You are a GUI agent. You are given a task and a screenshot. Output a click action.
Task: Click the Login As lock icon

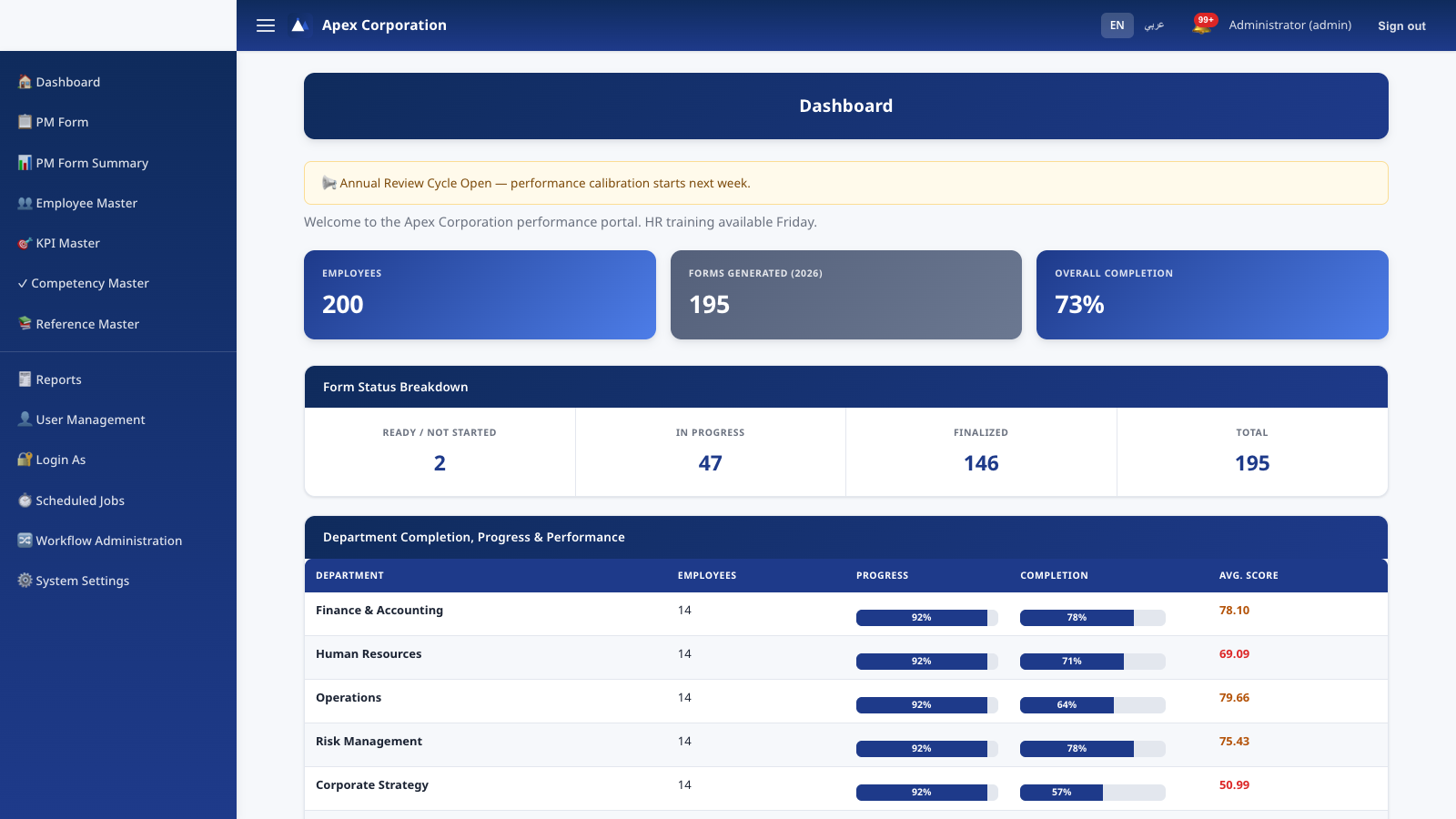(25, 460)
